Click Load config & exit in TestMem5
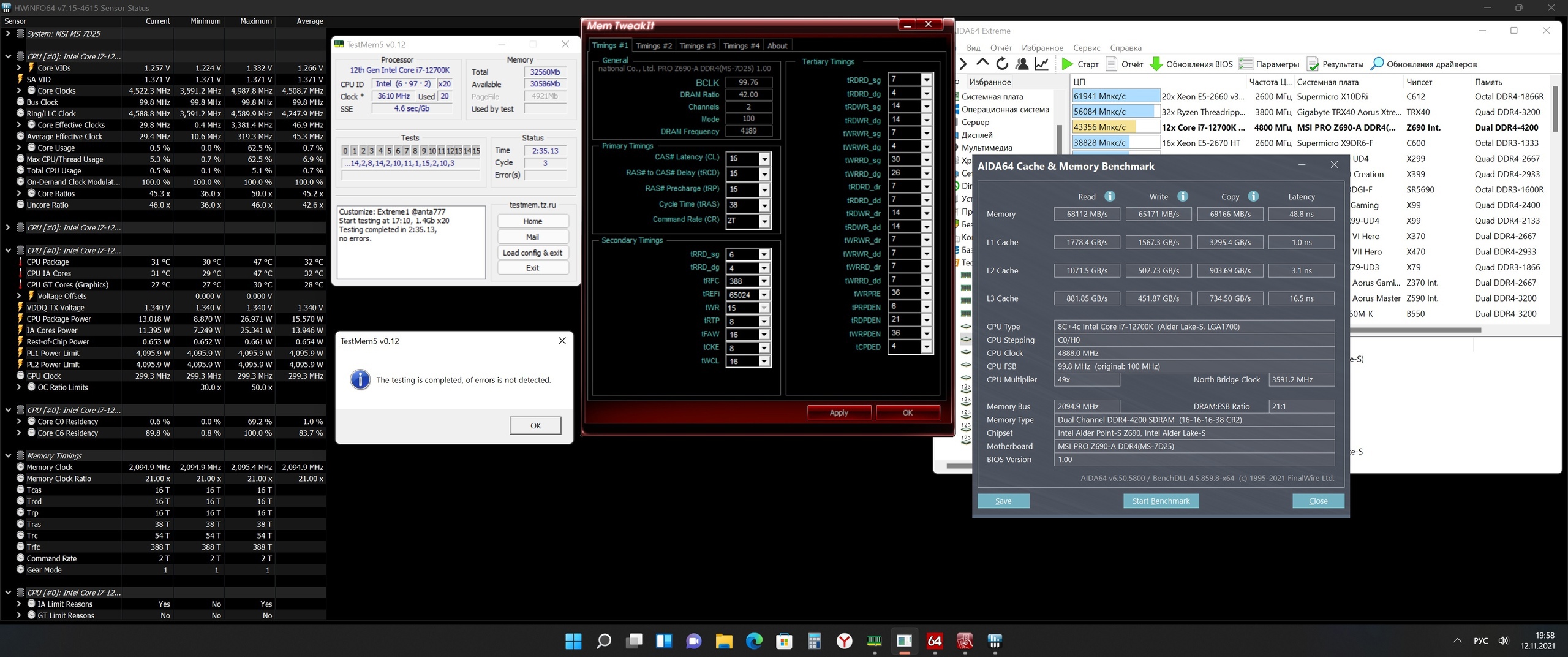The height and width of the screenshot is (657, 1568). [532, 253]
